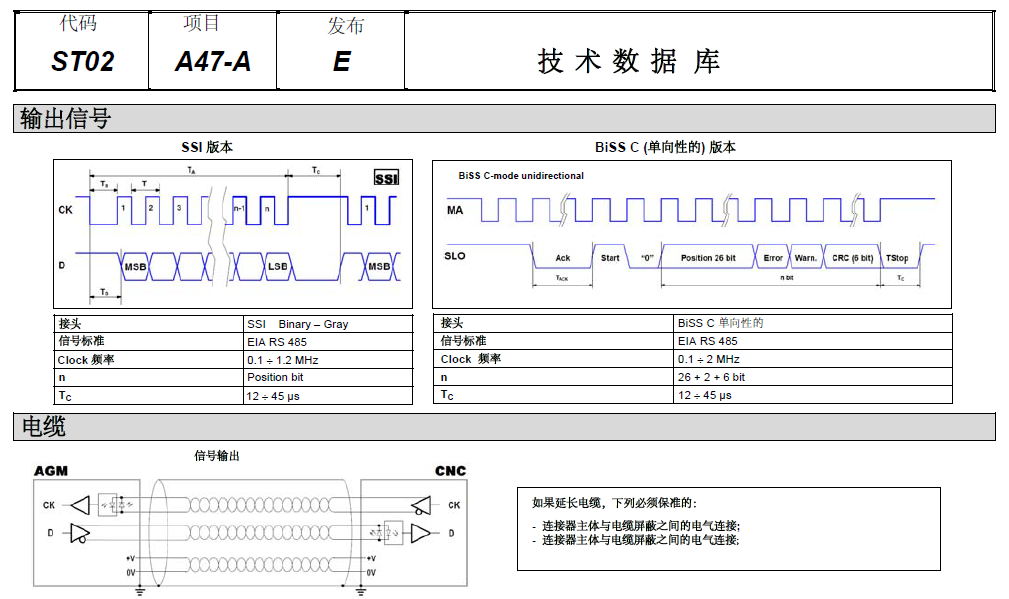Click the AGM side D receiver triangle
The width and height of the screenshot is (1009, 599).
pyautogui.click(x=79, y=533)
